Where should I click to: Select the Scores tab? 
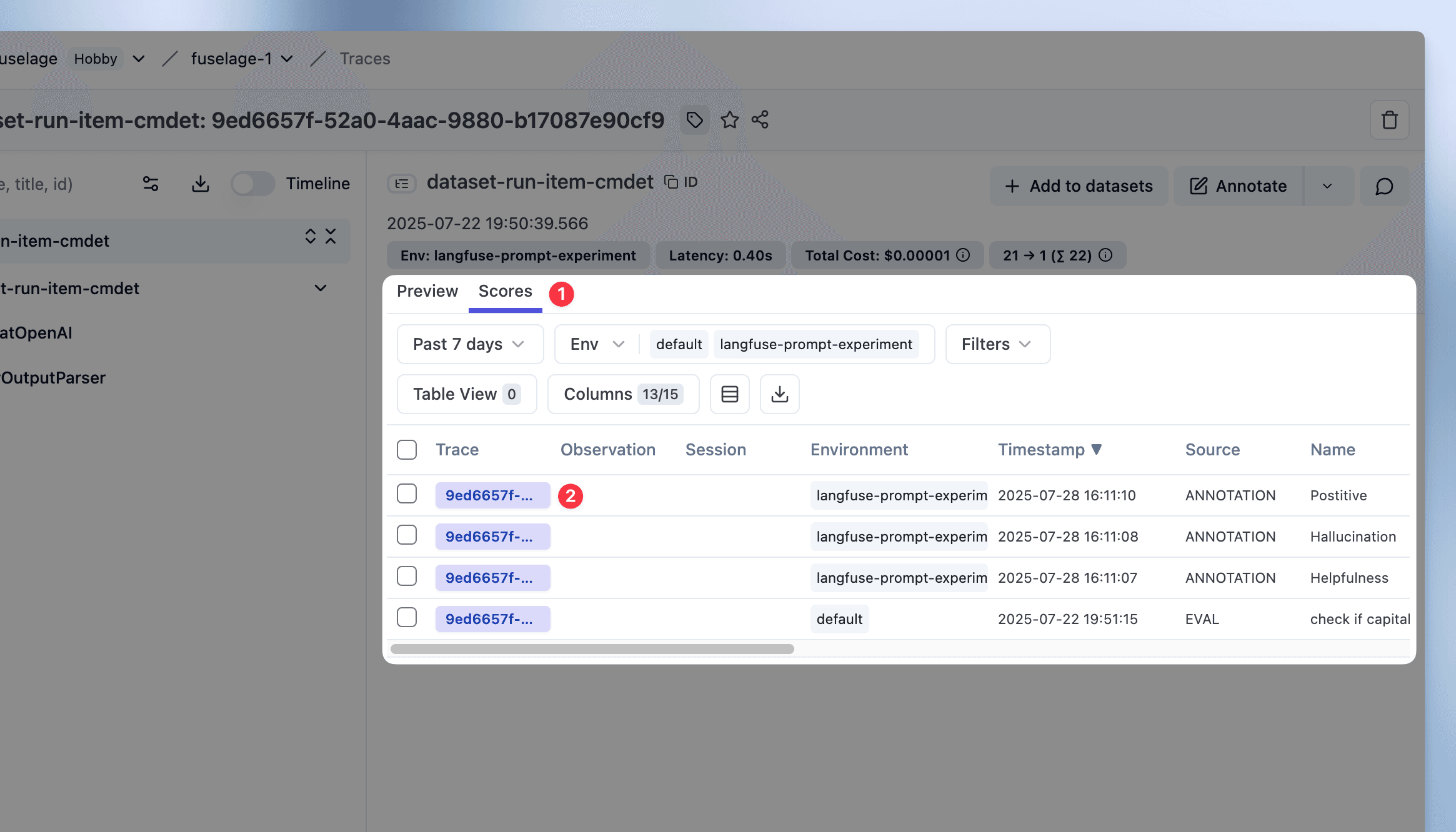505,291
